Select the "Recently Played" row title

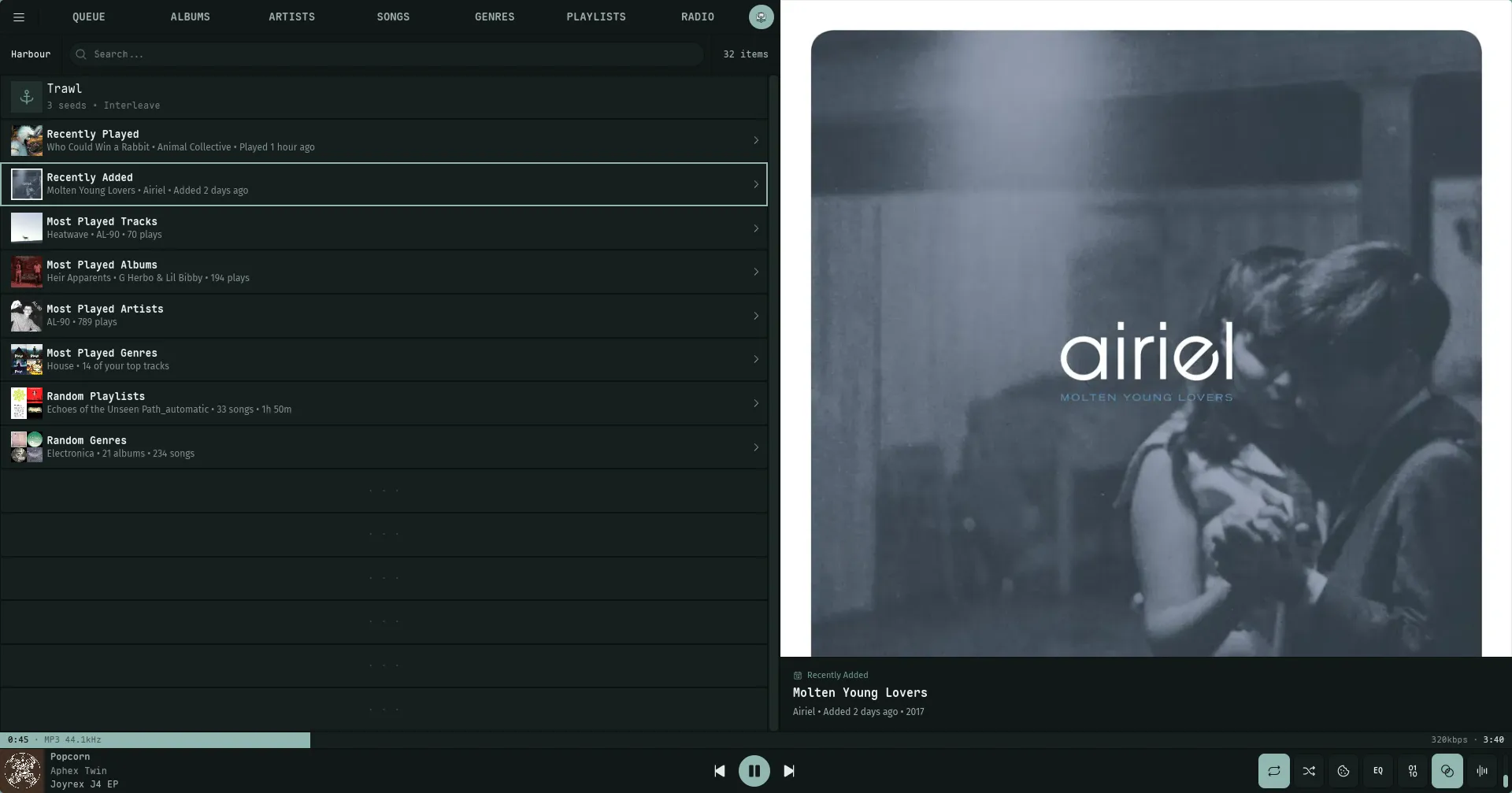coord(93,134)
